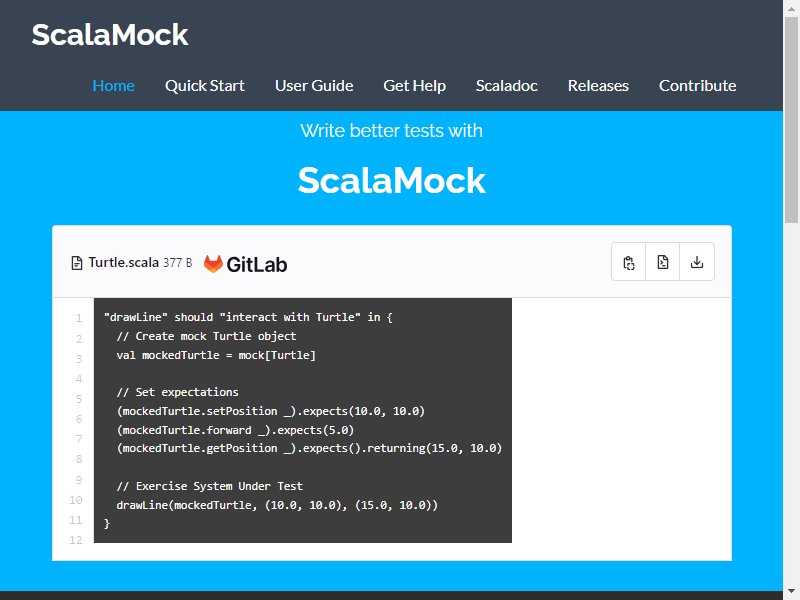
Task: Open the Scaladoc link
Action: [507, 86]
